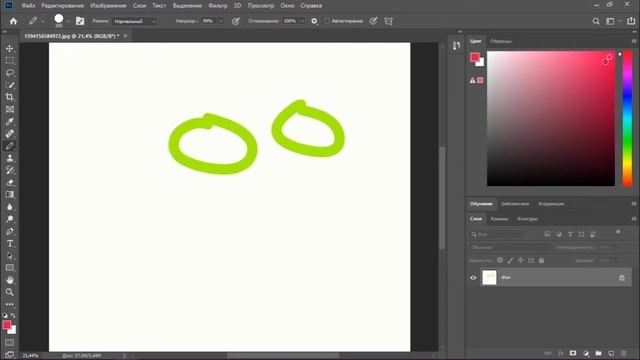Image resolution: width=640 pixels, height=360 pixels.
Task: Select the Healing Brush tool
Action: [10, 133]
